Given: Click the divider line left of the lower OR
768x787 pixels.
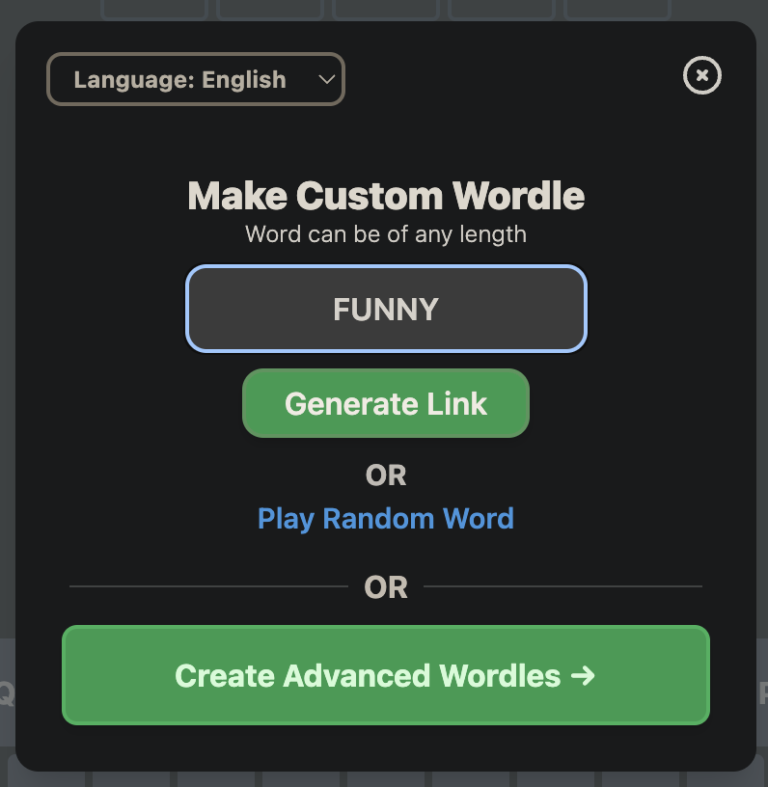Looking at the screenshot, I should (x=208, y=586).
